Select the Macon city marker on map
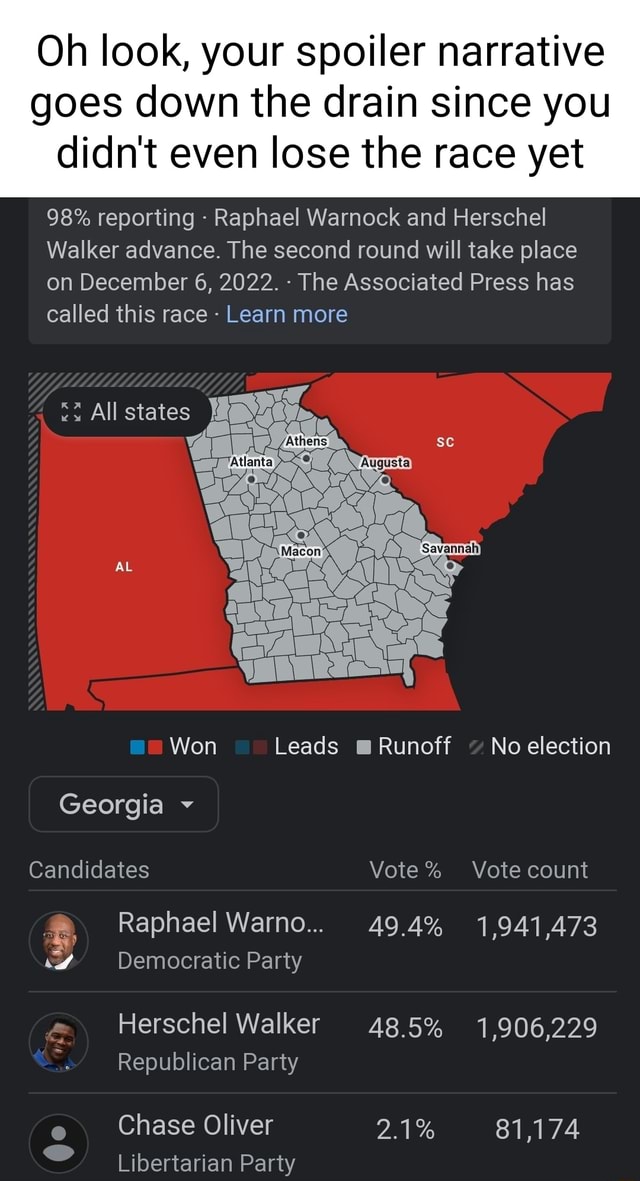Screen dimensions: 640x1181 (x=300, y=536)
